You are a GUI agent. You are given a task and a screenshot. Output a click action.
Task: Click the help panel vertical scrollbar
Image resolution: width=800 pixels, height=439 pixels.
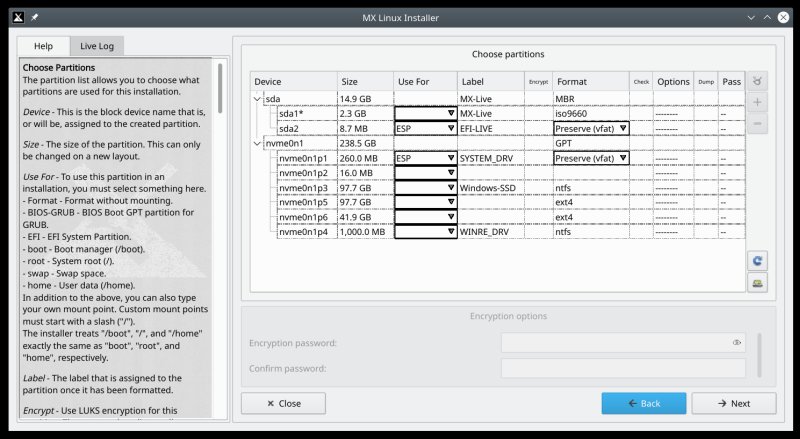tap(220, 88)
